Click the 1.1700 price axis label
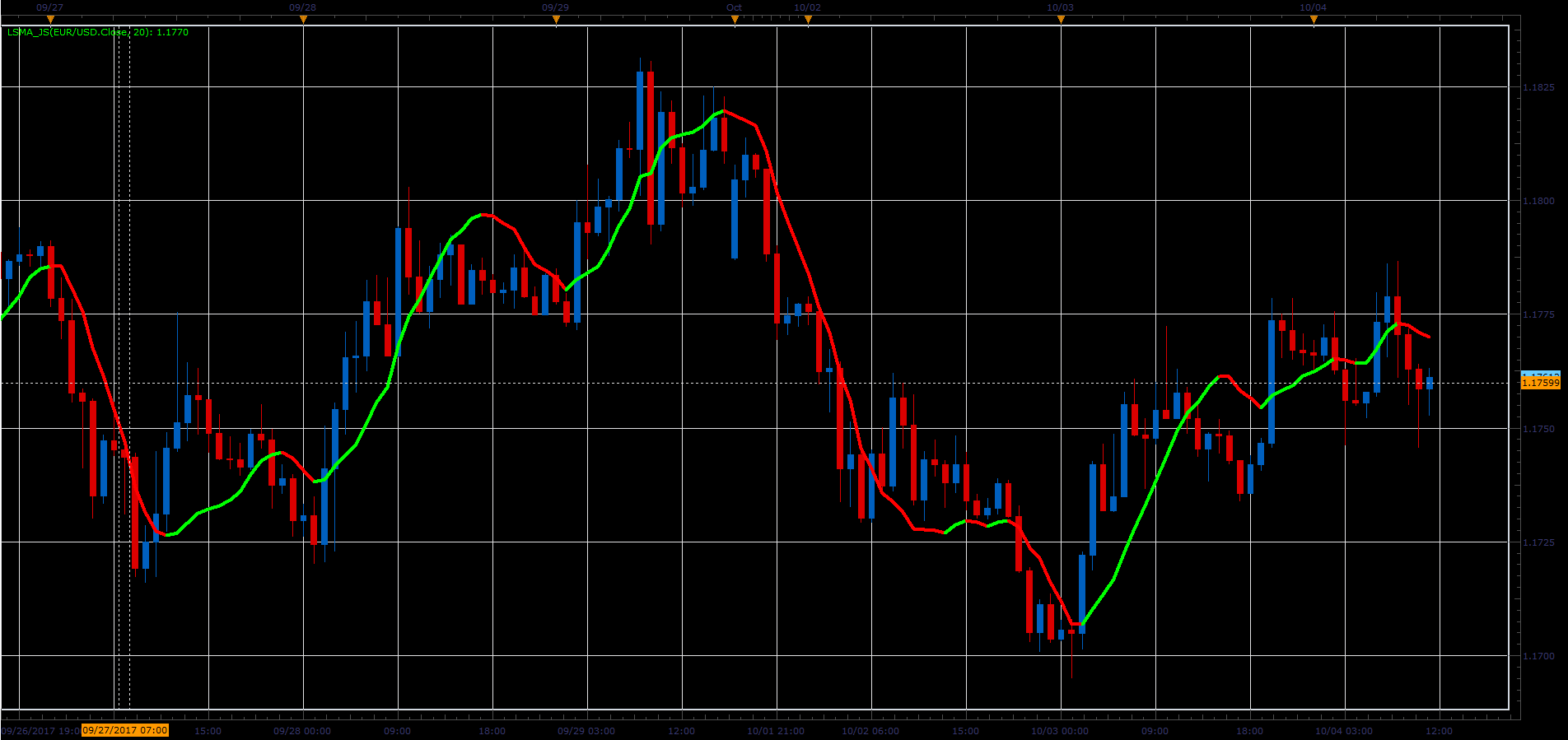The width and height of the screenshot is (1568, 740). click(1538, 656)
